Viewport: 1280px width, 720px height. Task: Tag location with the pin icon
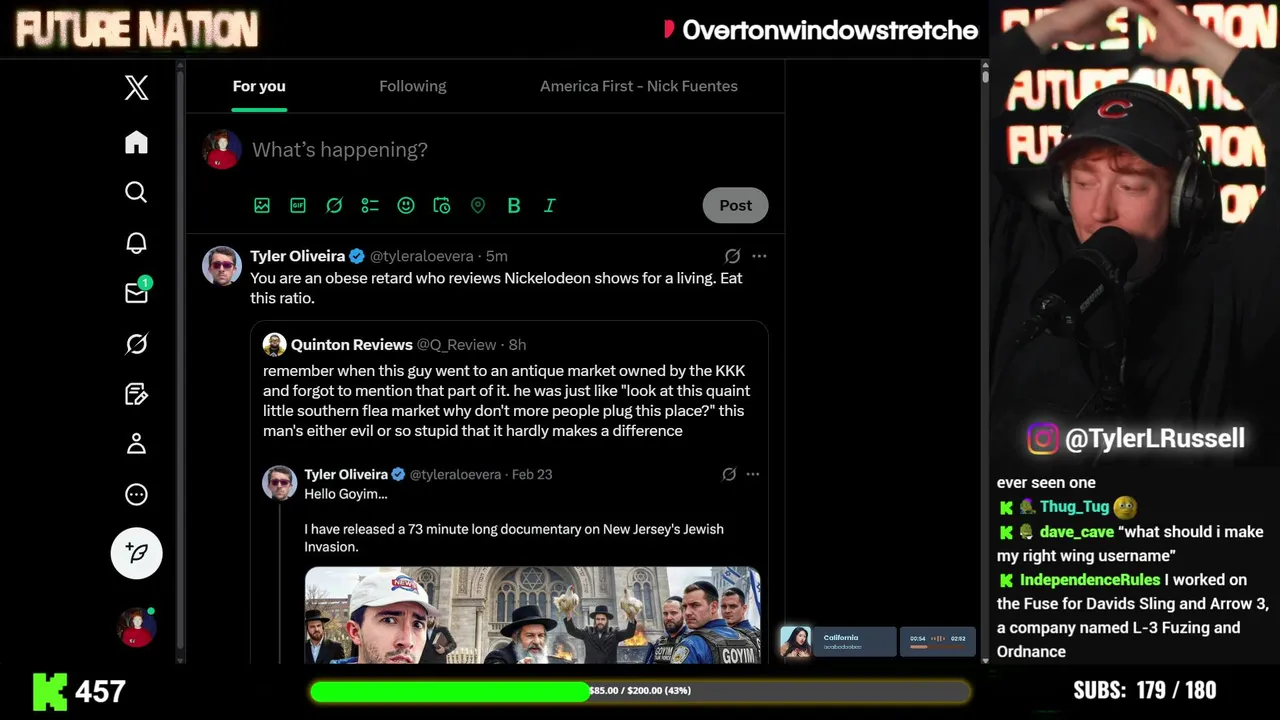pyautogui.click(x=478, y=205)
